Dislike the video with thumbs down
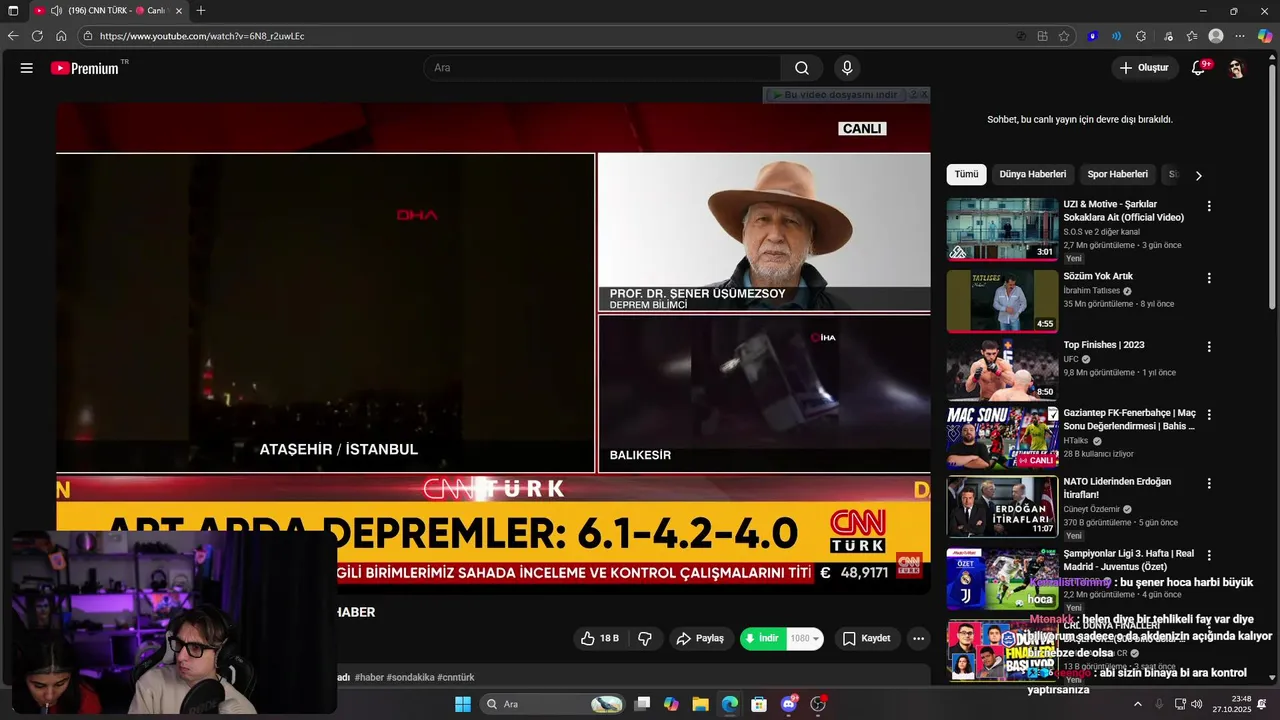Image resolution: width=1280 pixels, height=720 pixels. click(x=645, y=638)
